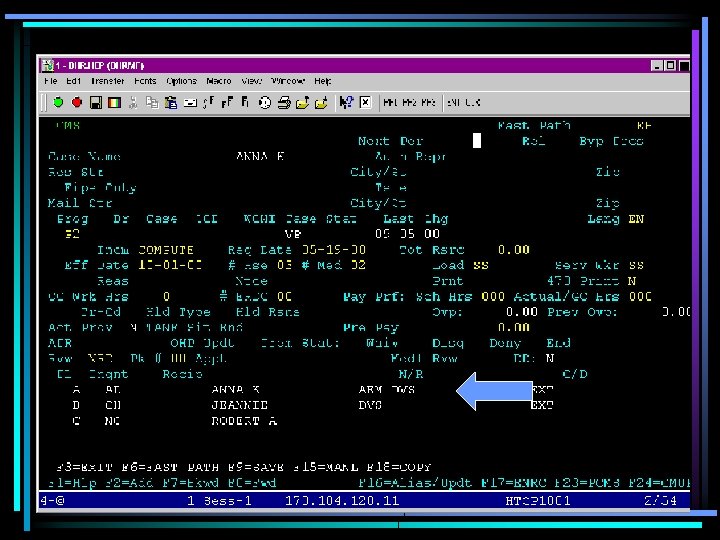720x540 pixels.
Task: Click the floppy disk save icon
Action: pyautogui.click(x=96, y=102)
